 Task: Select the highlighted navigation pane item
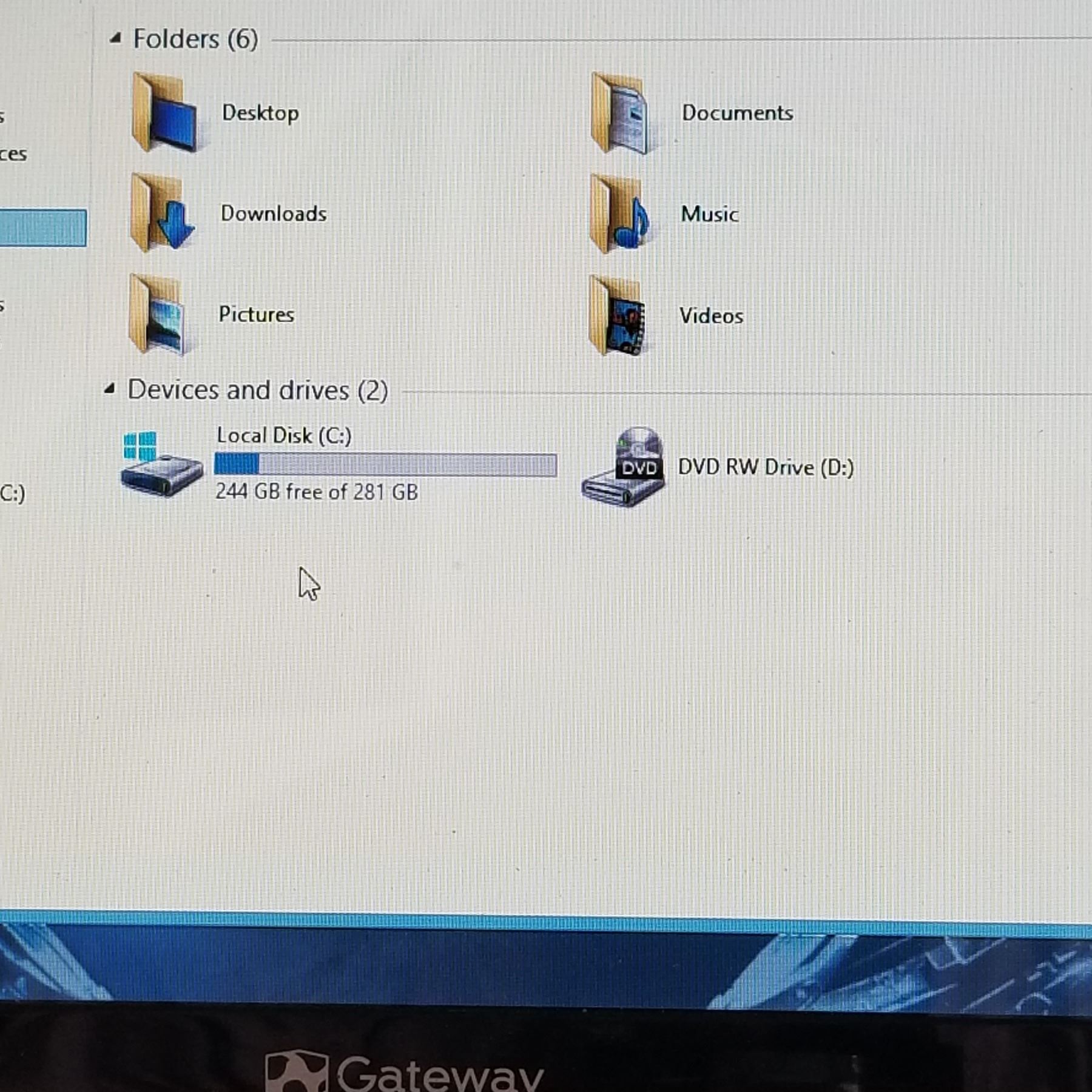point(42,228)
